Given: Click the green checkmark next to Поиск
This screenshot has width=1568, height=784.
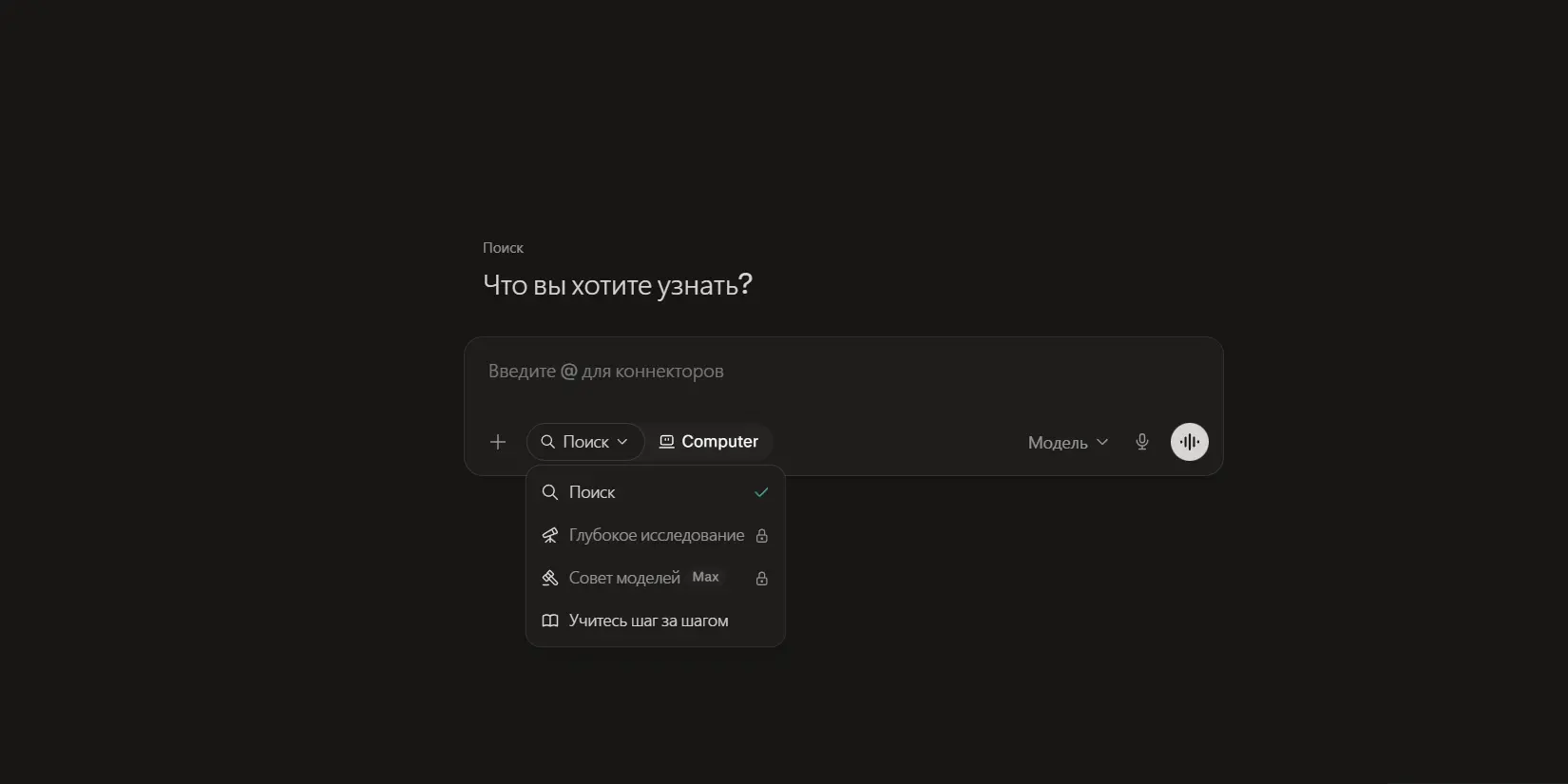Looking at the screenshot, I should (x=761, y=492).
